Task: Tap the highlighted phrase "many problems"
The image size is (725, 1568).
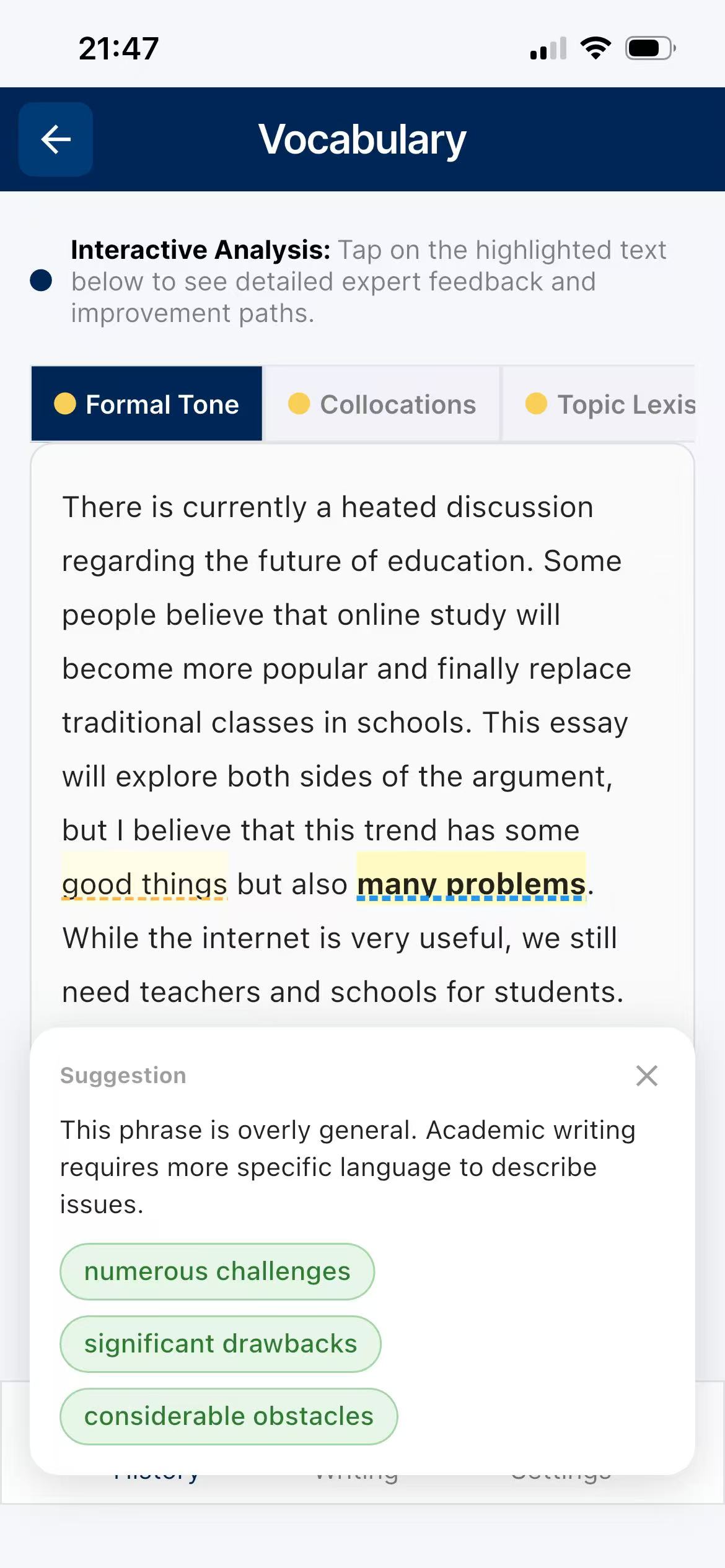Action: 471,884
